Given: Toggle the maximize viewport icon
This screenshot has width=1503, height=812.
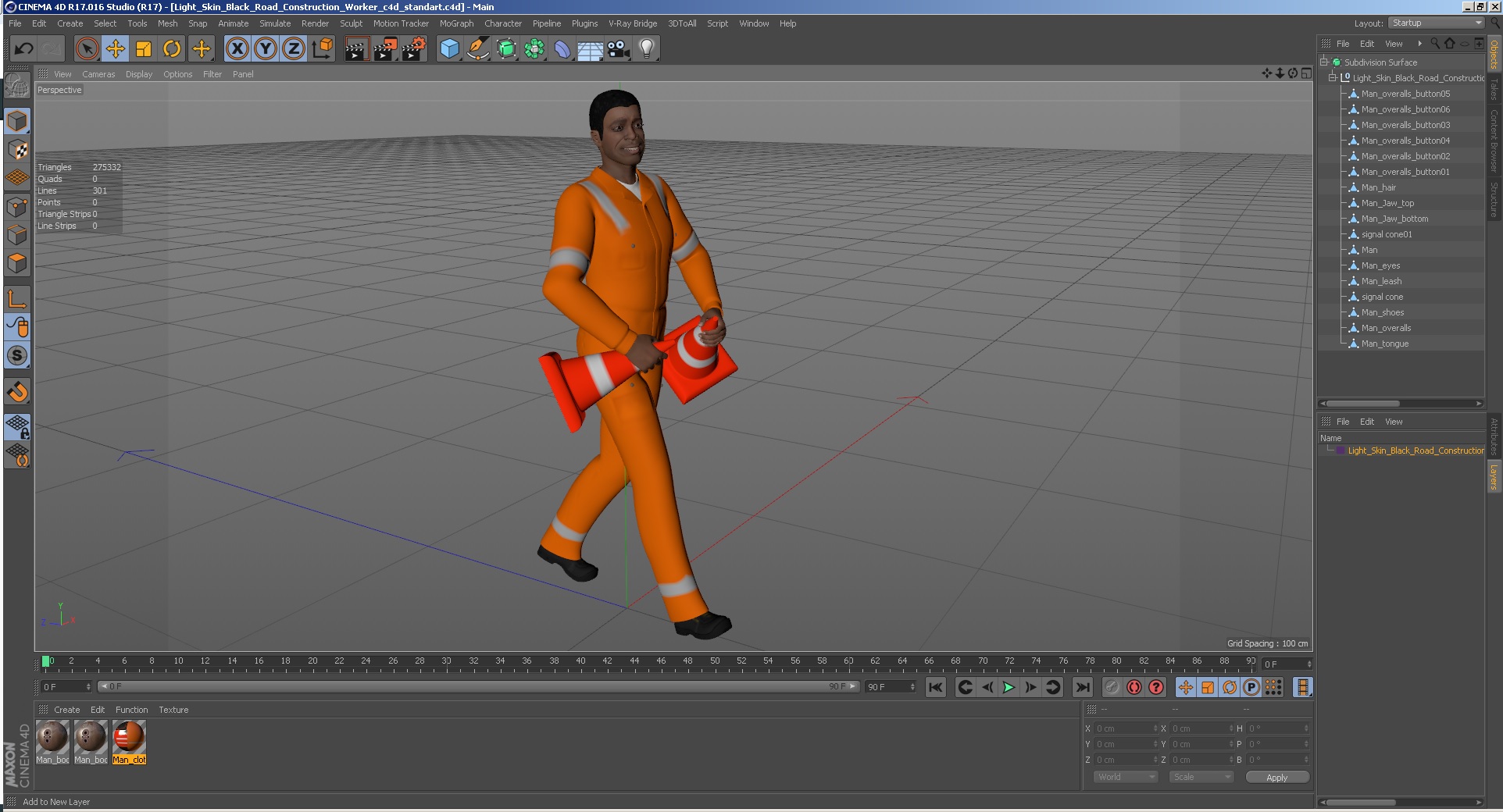Looking at the screenshot, I should 1306,73.
